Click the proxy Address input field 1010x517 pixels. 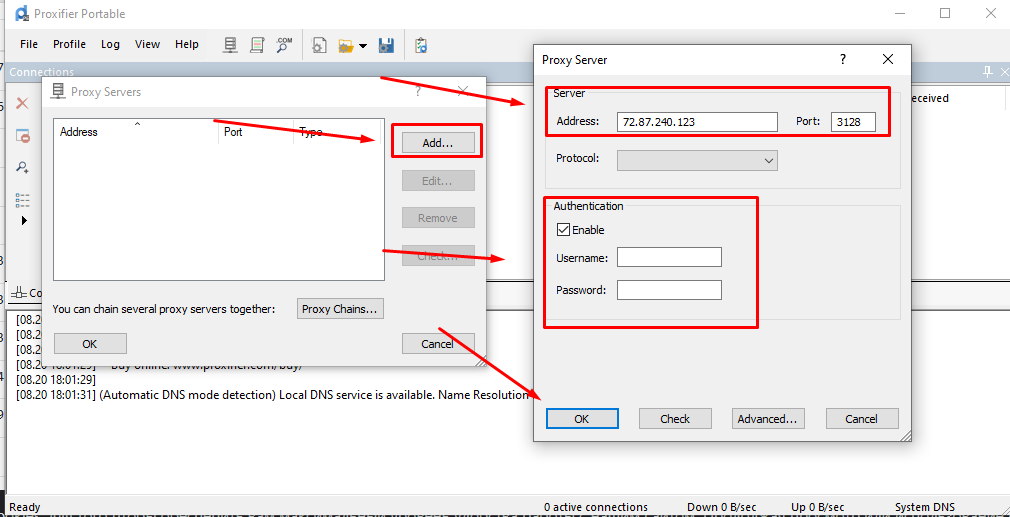pyautogui.click(x=697, y=122)
